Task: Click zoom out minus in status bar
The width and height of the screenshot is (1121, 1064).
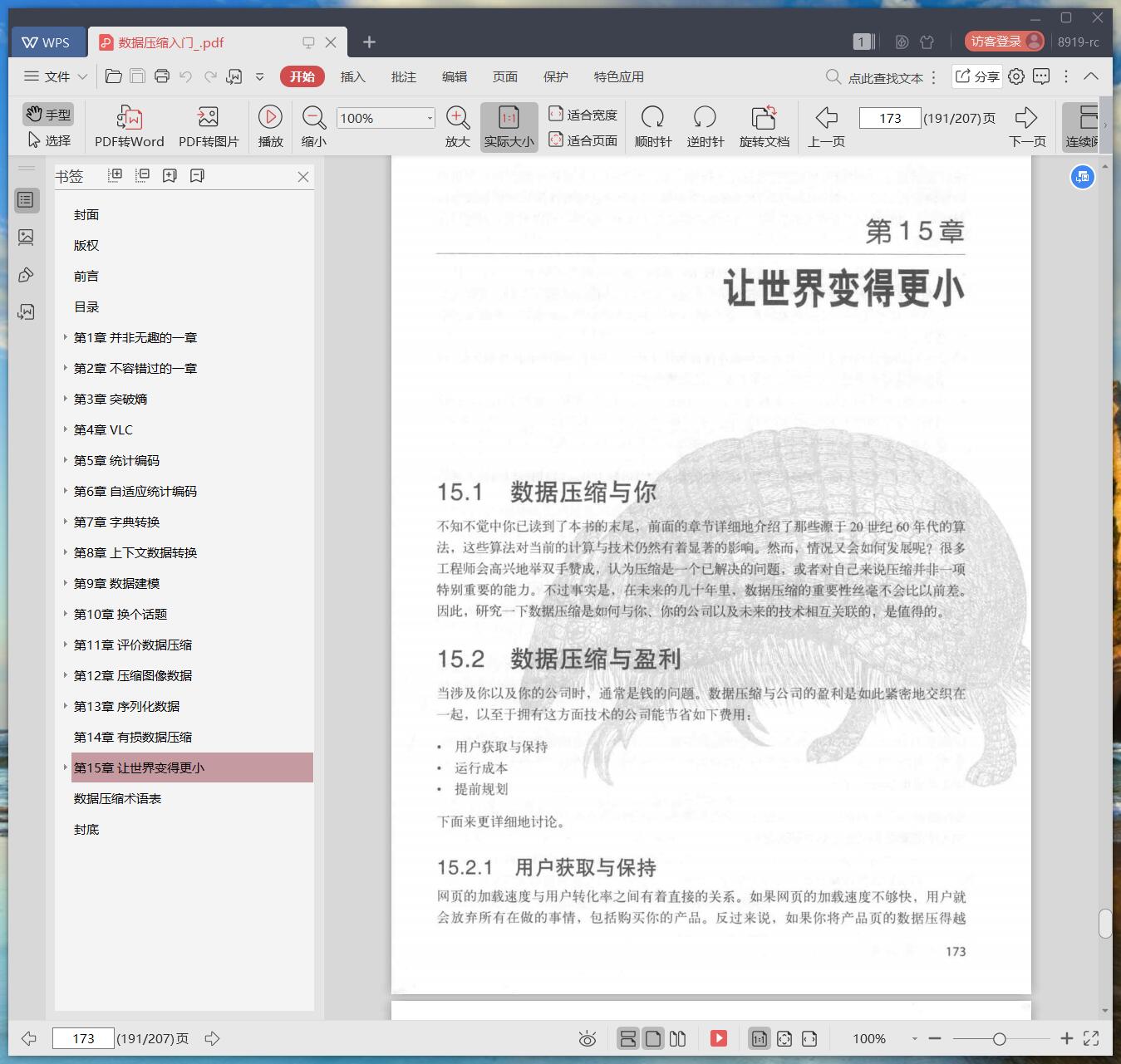Action: [935, 1038]
